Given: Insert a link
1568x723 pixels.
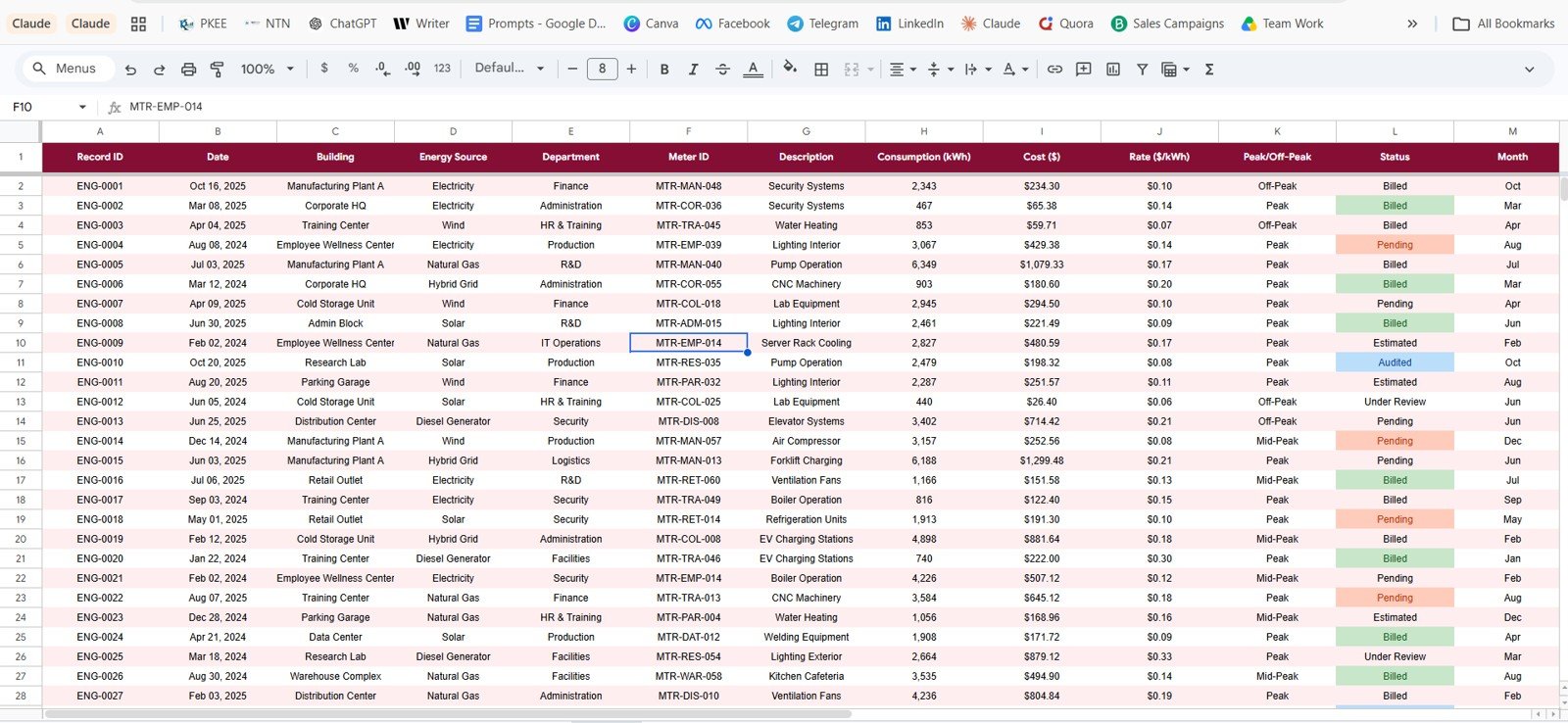Looking at the screenshot, I should 1054,69.
